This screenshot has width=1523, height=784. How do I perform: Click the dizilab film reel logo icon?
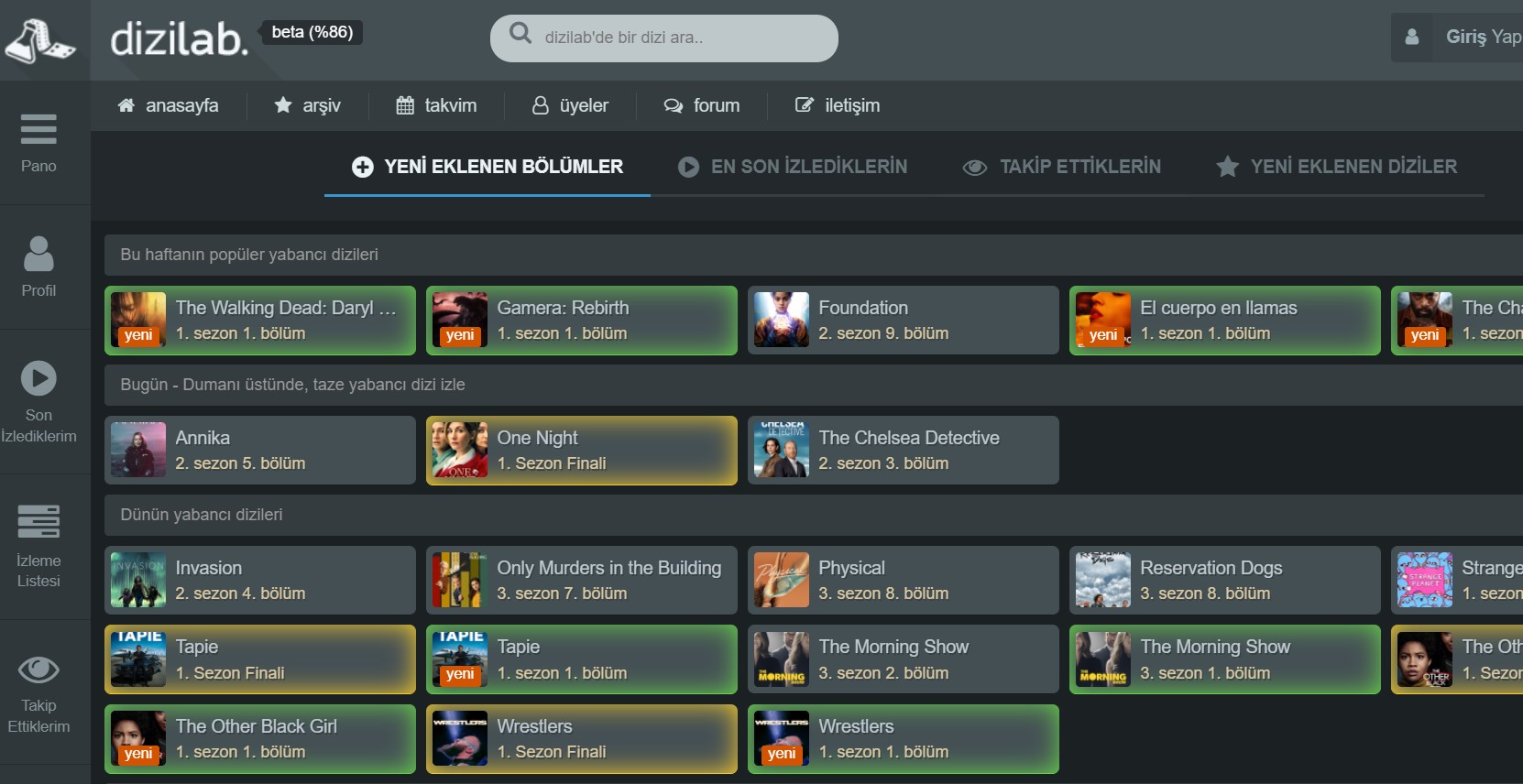(39, 41)
